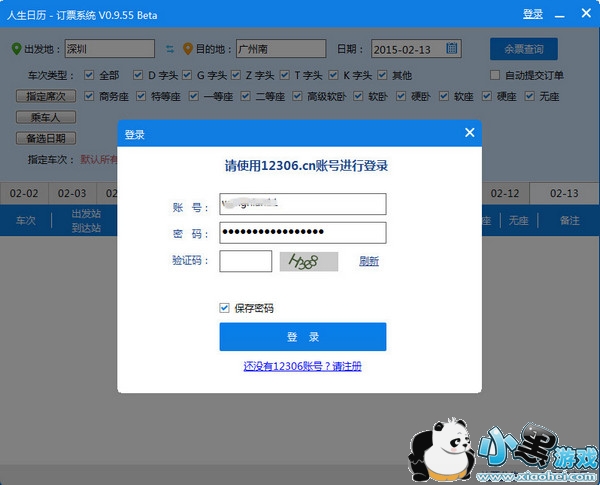This screenshot has width=600, height=485.
Task: Click the swap departure and destination icon
Action: (x=170, y=49)
